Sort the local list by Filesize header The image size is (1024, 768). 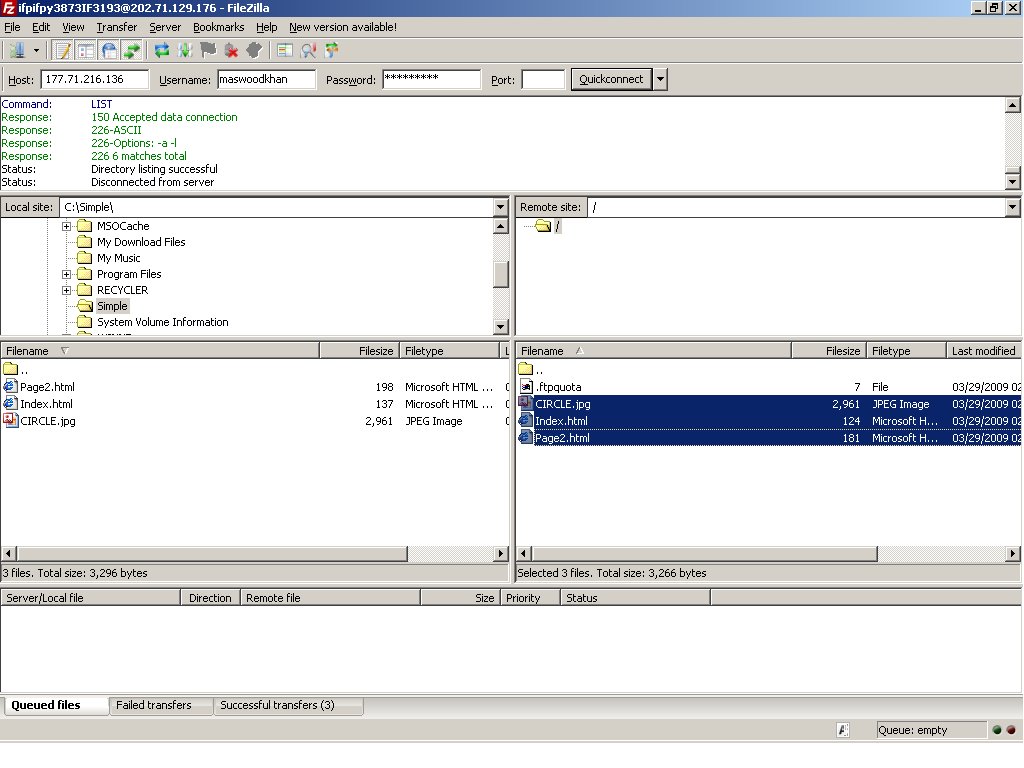click(x=359, y=351)
